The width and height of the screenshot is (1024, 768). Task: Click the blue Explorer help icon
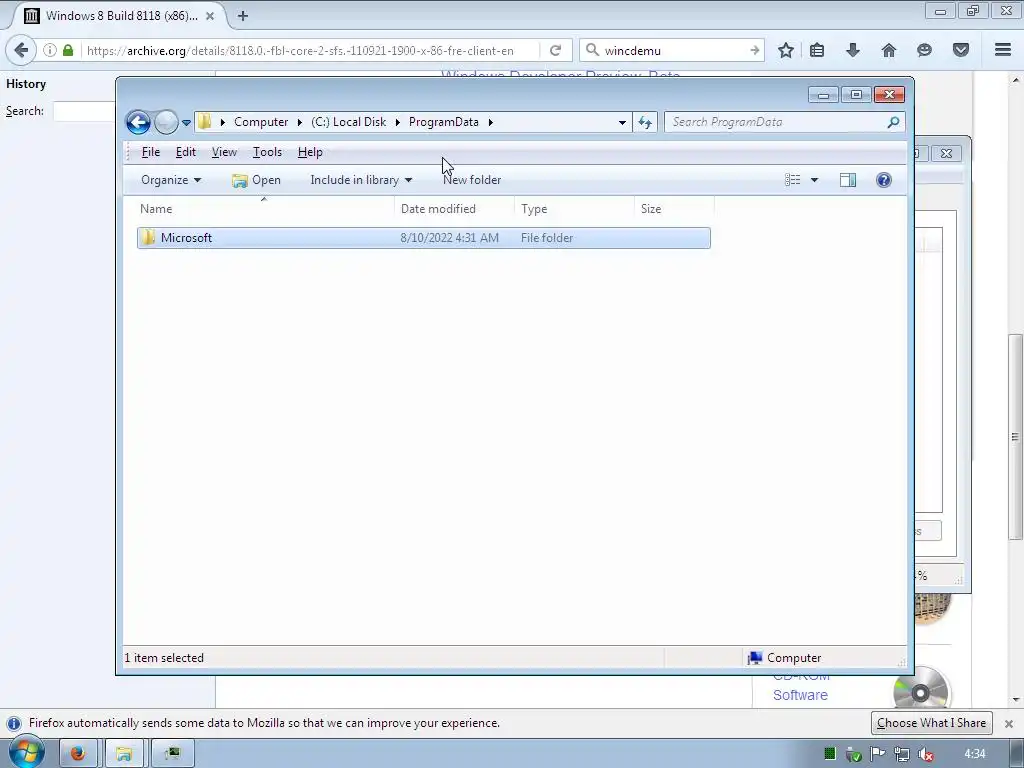pyautogui.click(x=884, y=180)
